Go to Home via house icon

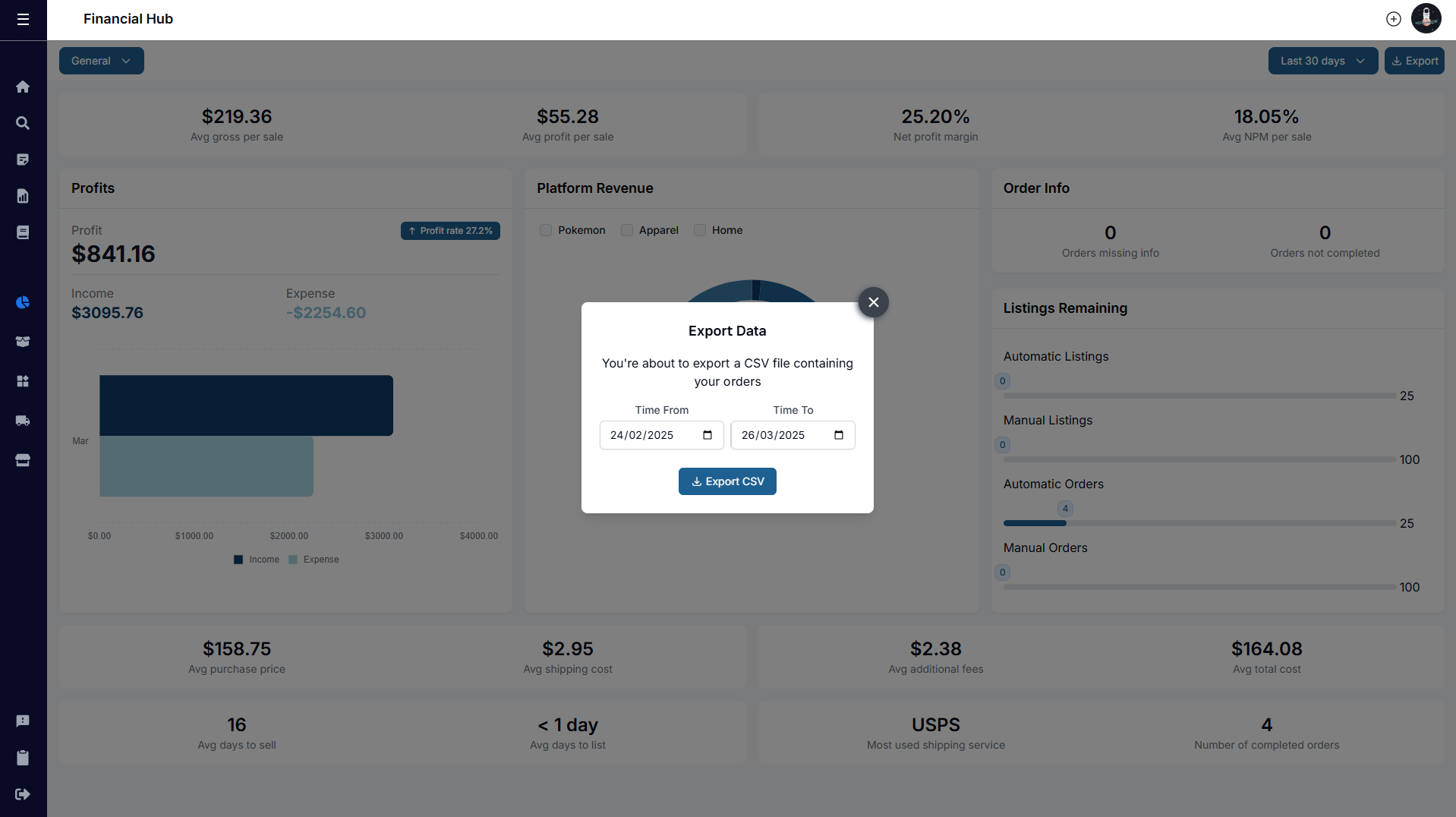coord(23,87)
